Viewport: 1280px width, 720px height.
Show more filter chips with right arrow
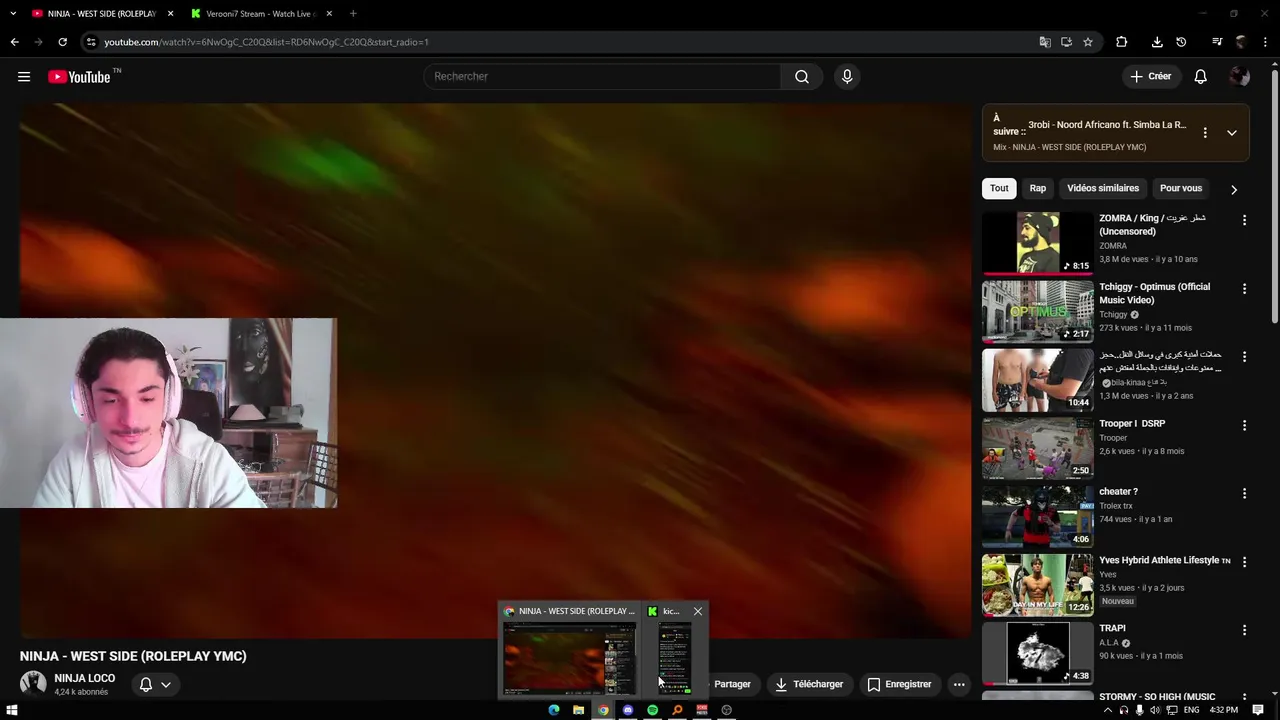click(1233, 189)
